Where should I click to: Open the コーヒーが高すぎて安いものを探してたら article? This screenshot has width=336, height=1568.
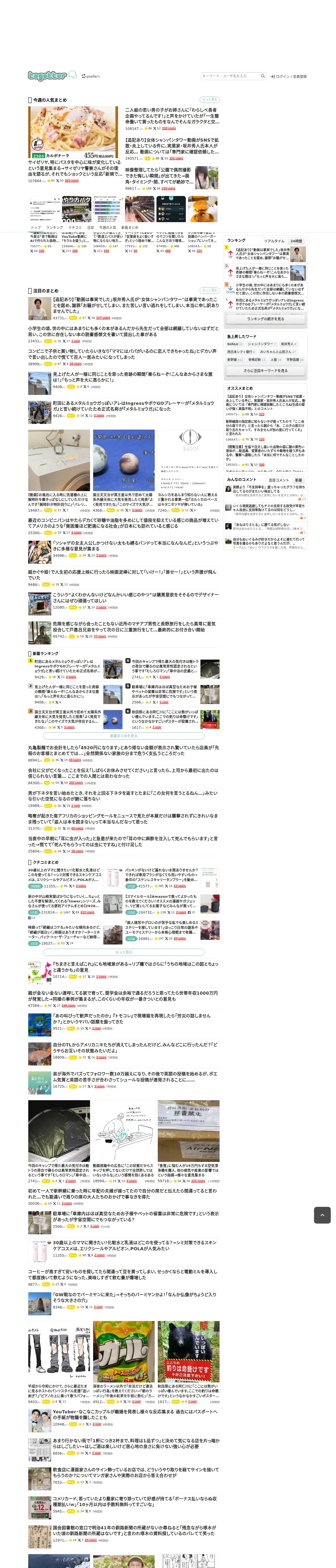(122, 1275)
